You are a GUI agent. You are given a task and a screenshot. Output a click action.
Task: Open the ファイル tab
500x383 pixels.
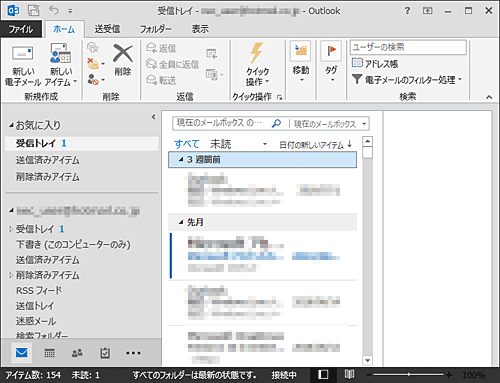tap(21, 29)
